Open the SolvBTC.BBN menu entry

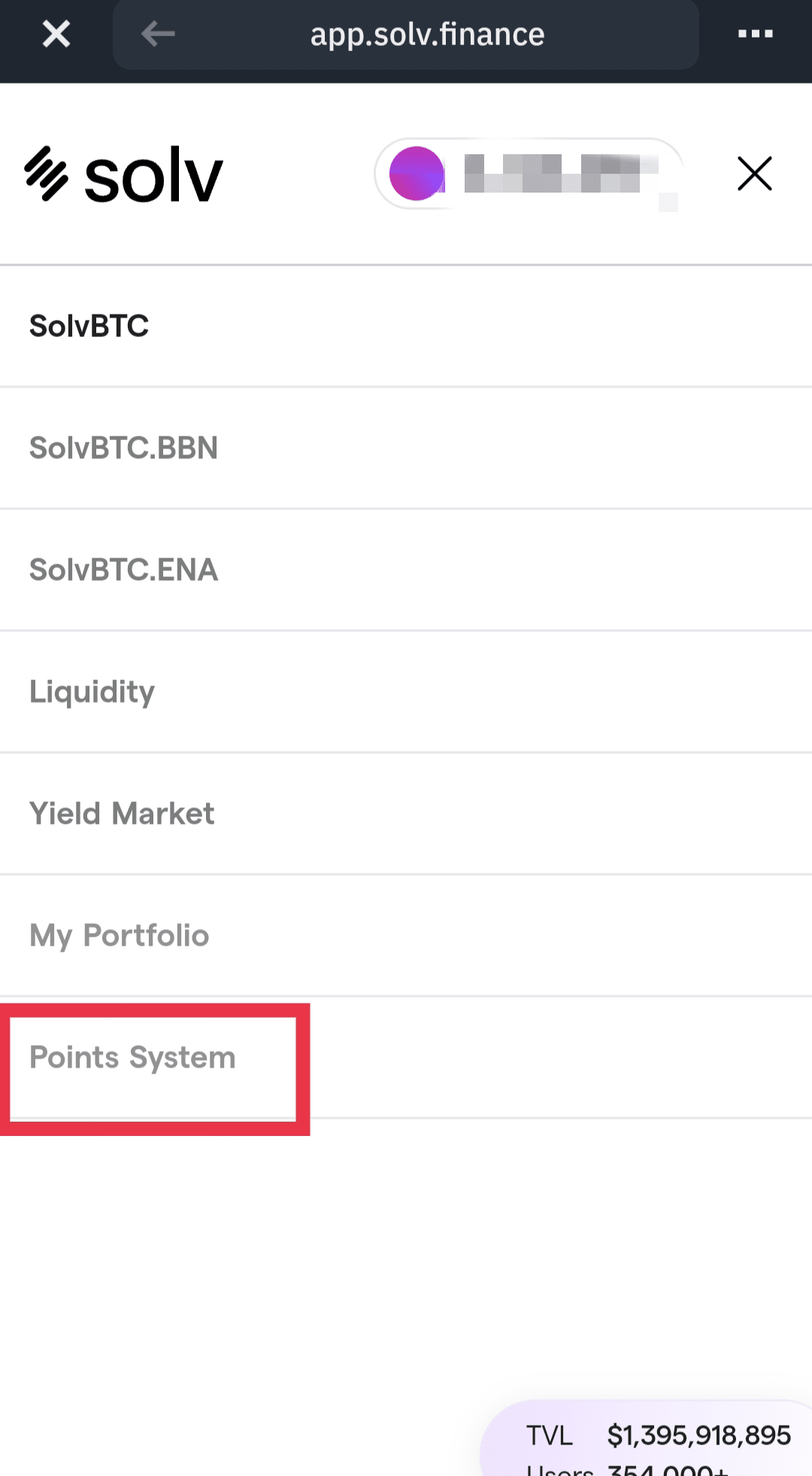click(x=123, y=448)
